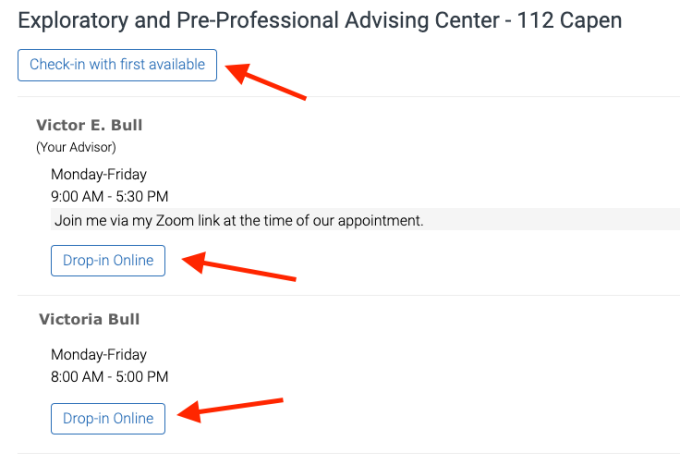Click Drop-in Online under Victor E. Bull
This screenshot has width=680, height=465.
pyautogui.click(x=108, y=261)
